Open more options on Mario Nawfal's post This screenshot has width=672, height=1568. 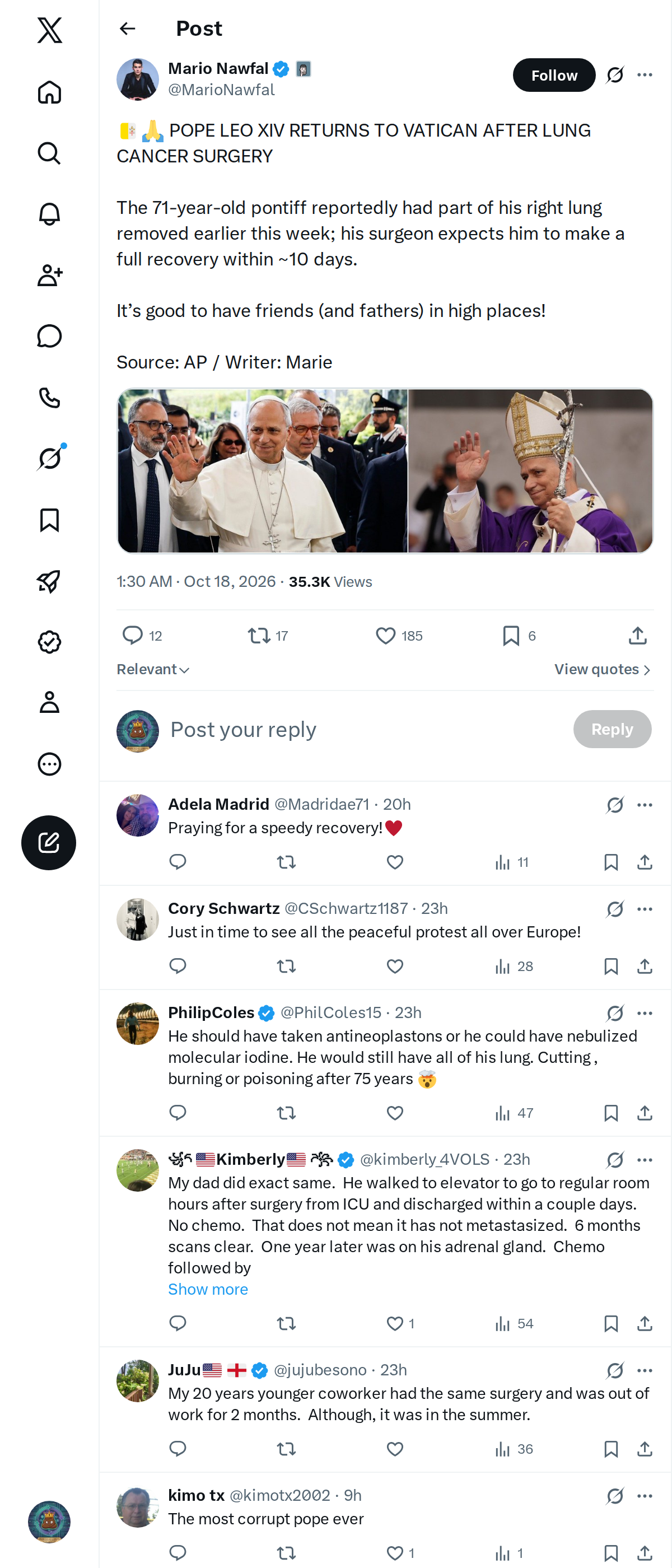tap(645, 75)
